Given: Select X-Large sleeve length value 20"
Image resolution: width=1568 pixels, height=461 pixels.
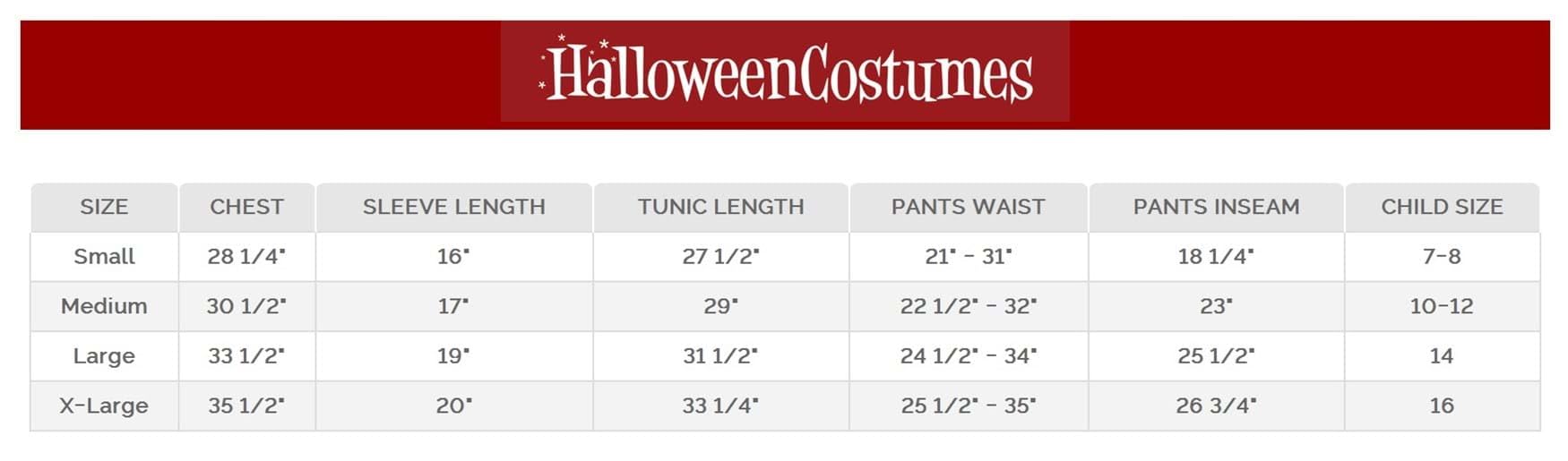Looking at the screenshot, I should click(x=453, y=406).
